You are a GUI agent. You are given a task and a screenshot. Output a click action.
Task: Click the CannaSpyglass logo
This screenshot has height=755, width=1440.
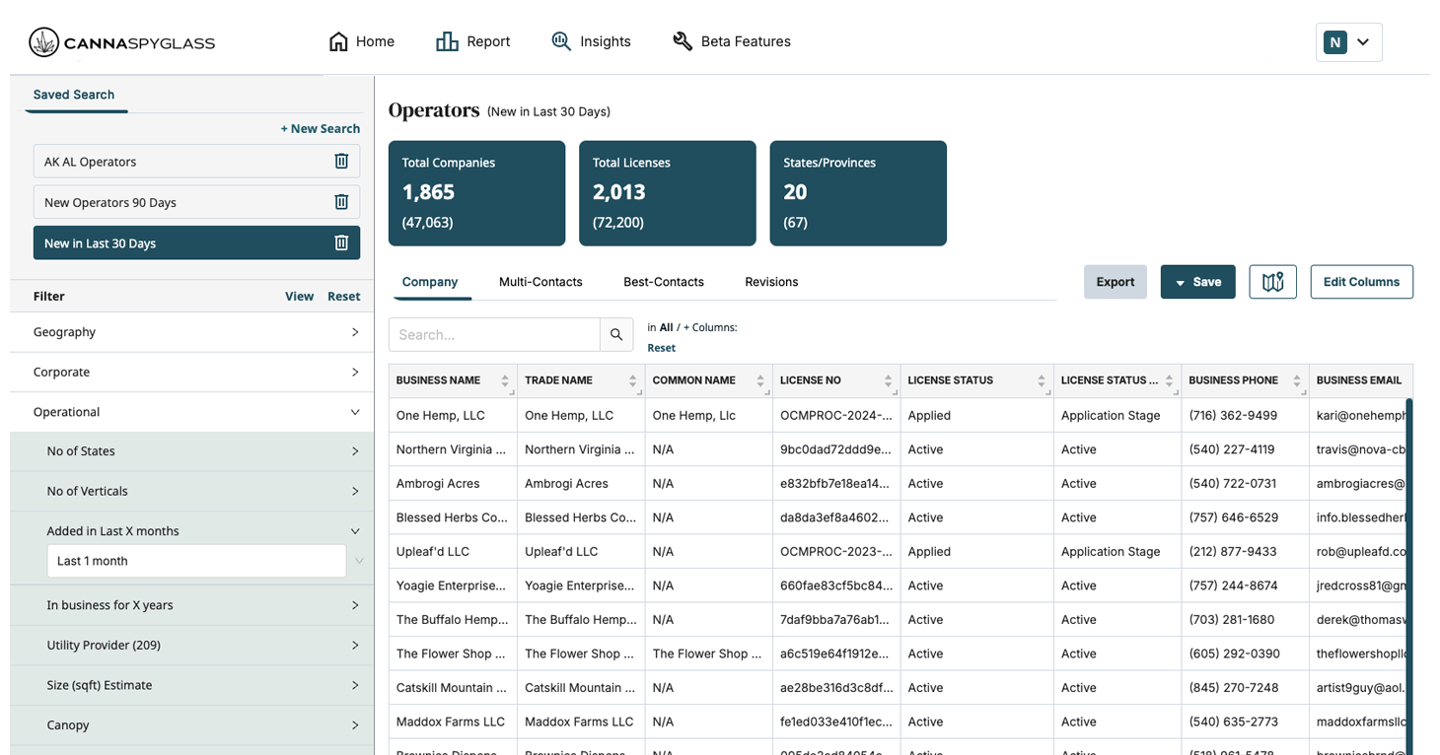click(x=122, y=42)
